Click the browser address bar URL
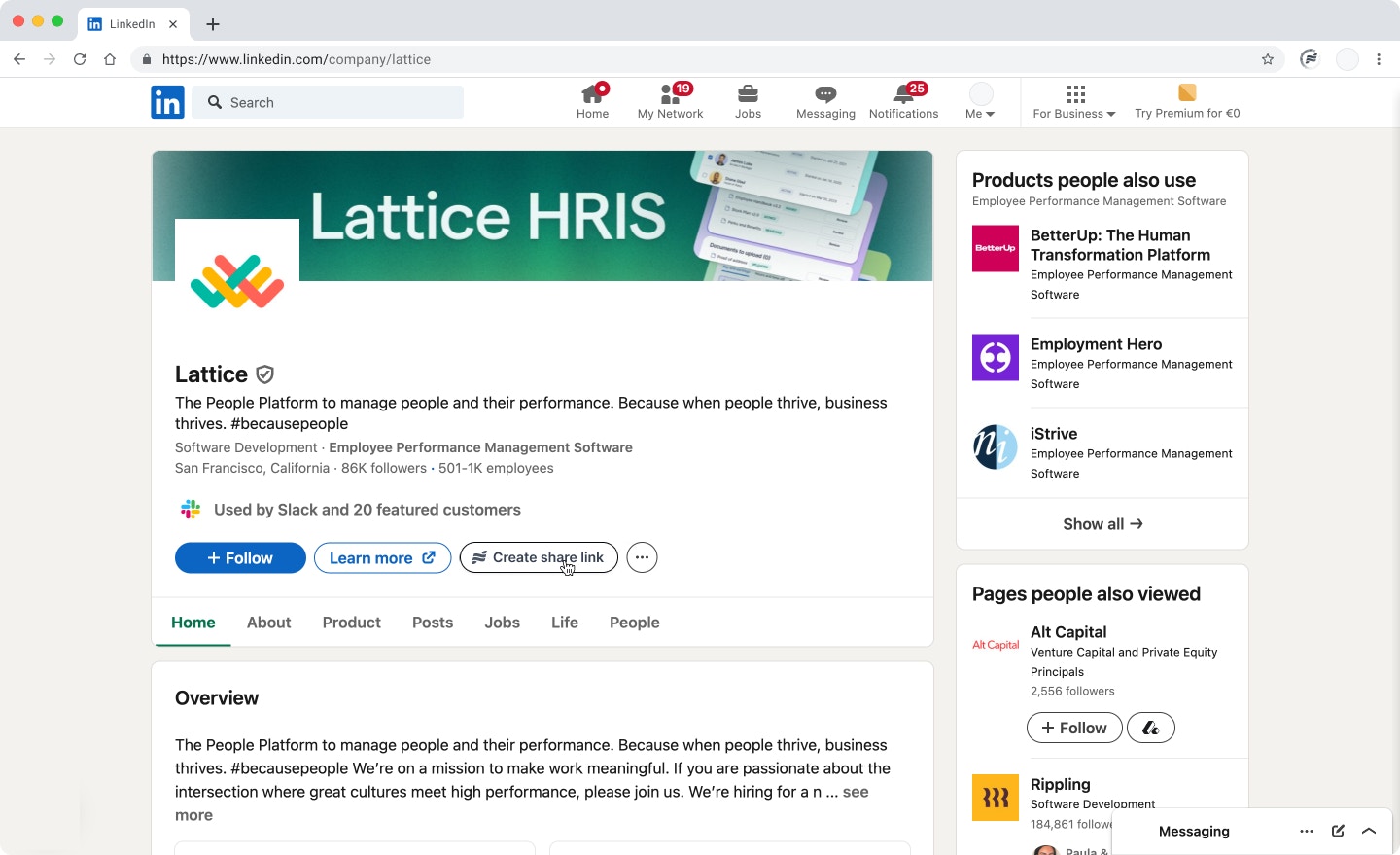This screenshot has width=1400, height=855. (x=296, y=59)
